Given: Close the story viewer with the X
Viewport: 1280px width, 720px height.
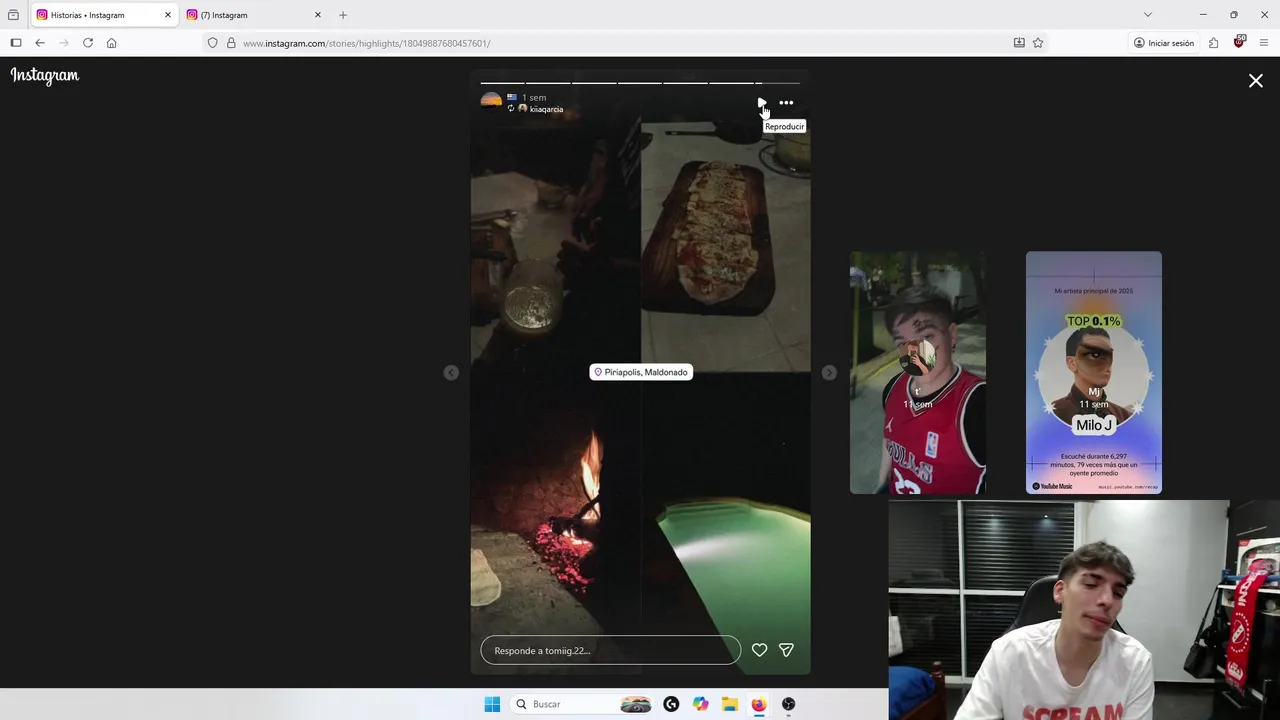Looking at the screenshot, I should click(1256, 81).
